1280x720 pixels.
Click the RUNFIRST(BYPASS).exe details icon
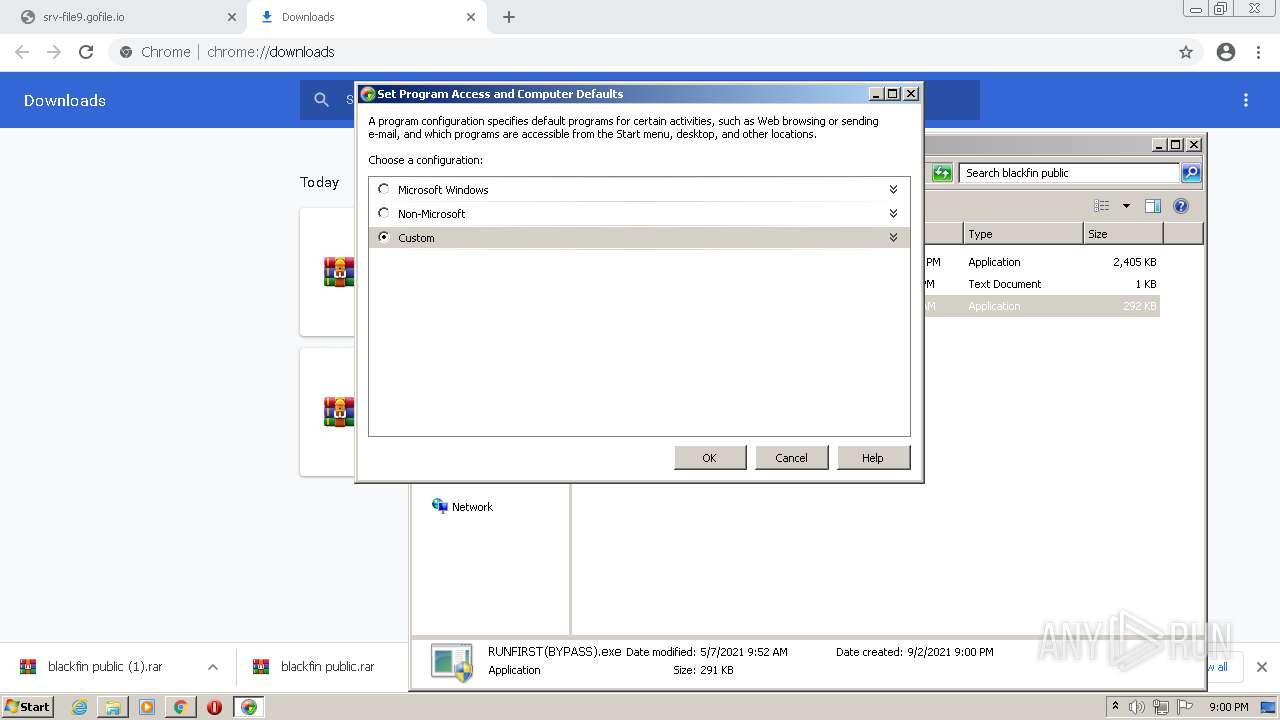click(x=452, y=662)
